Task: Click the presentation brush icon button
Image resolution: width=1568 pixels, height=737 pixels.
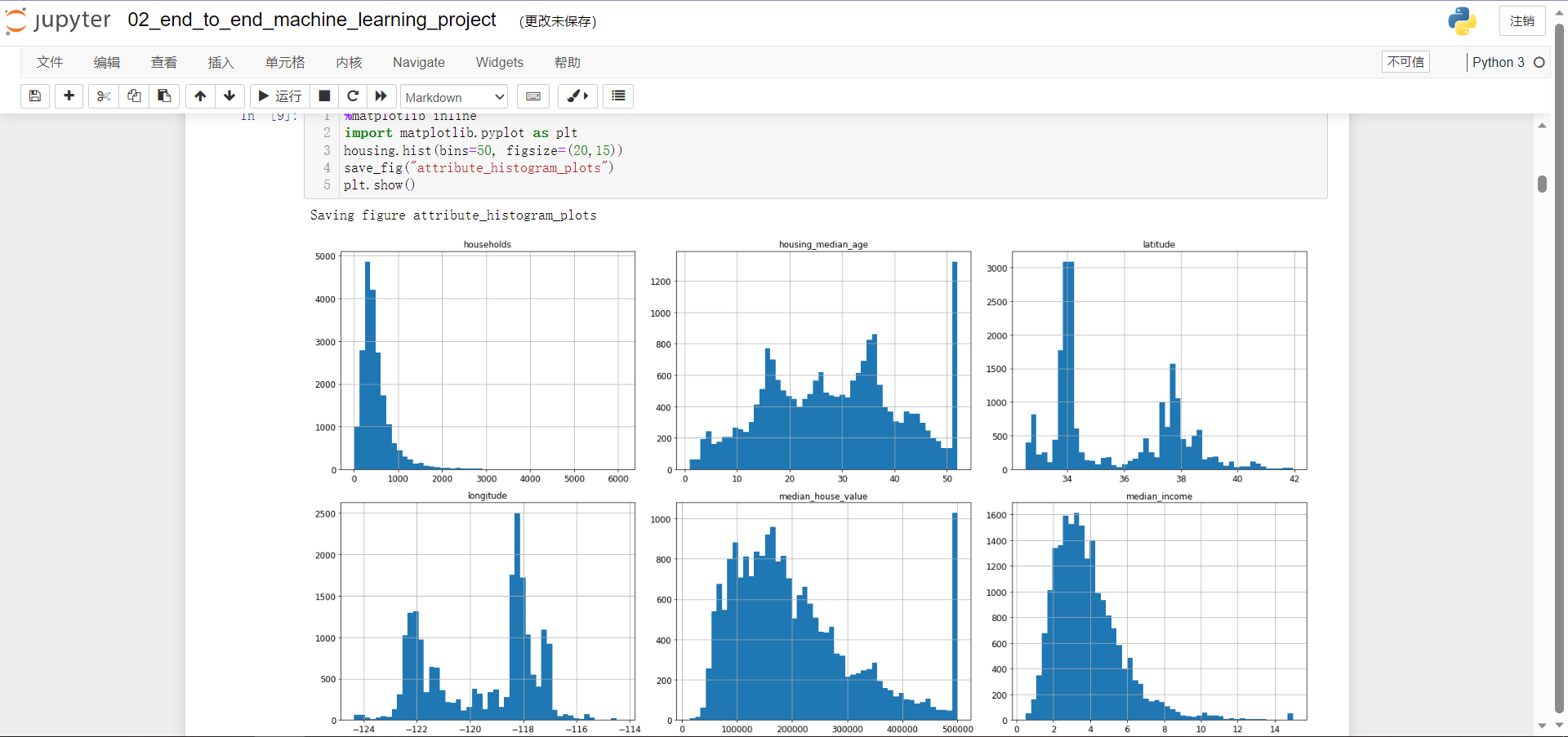Action: click(x=578, y=96)
